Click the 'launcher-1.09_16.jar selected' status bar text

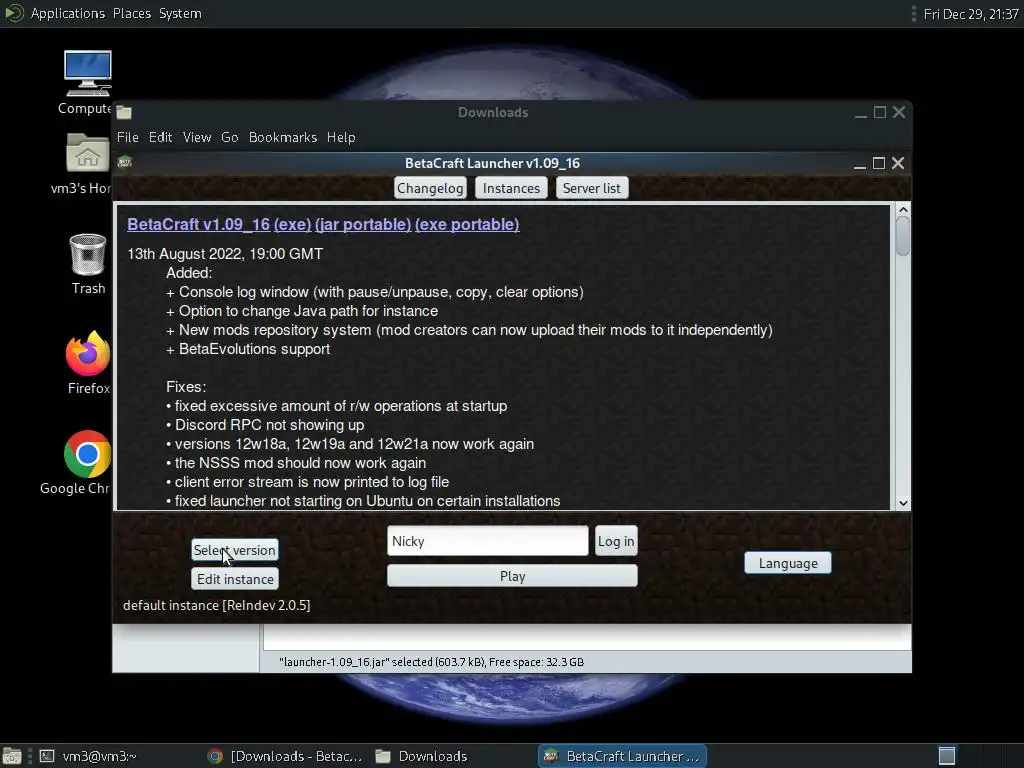tap(432, 662)
